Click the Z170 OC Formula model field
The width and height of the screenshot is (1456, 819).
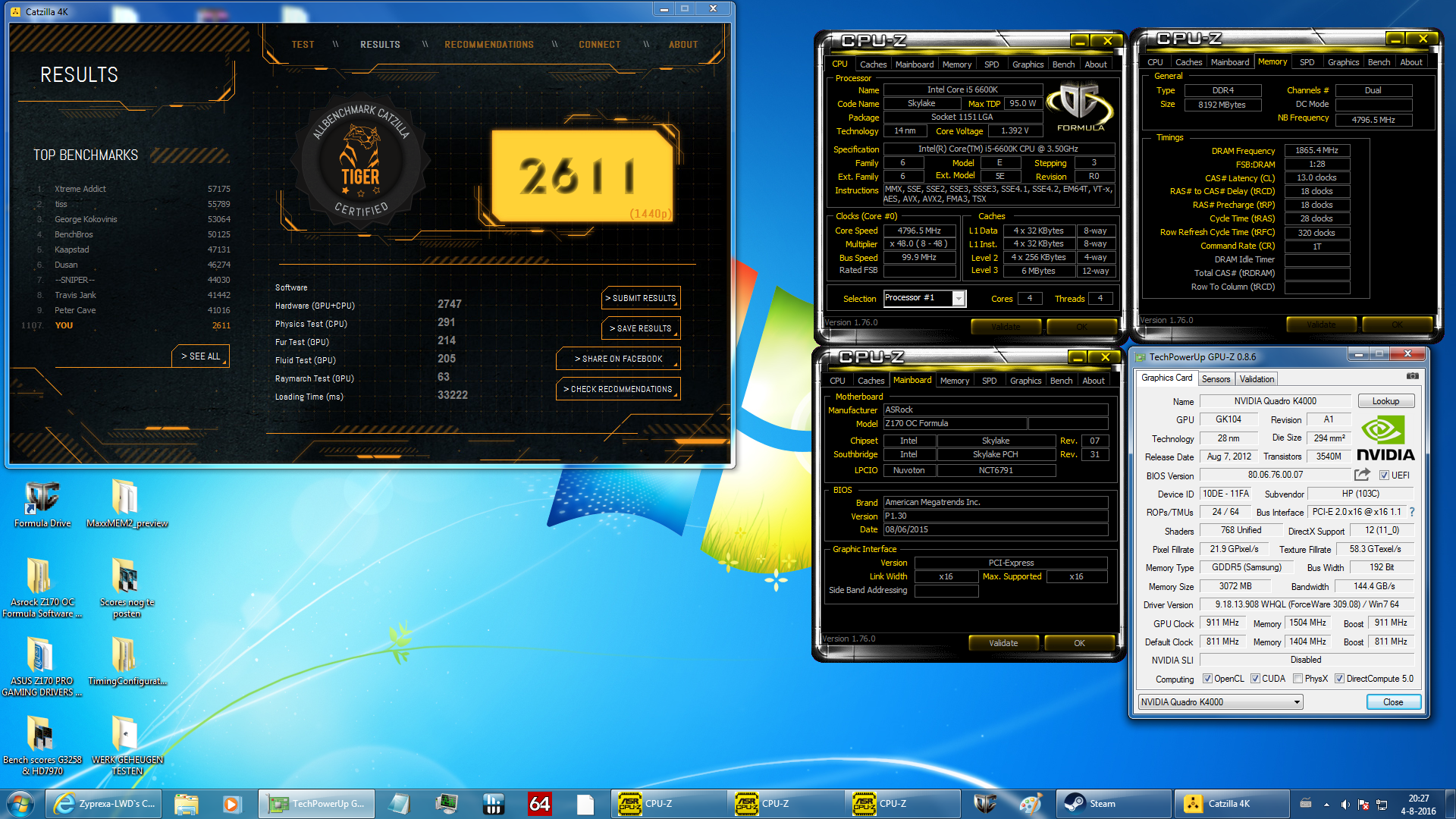click(x=955, y=423)
